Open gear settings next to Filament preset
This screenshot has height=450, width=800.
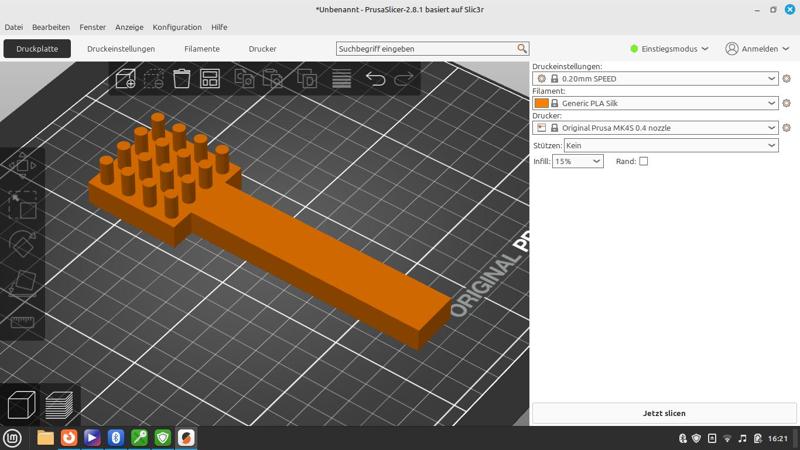coord(786,103)
